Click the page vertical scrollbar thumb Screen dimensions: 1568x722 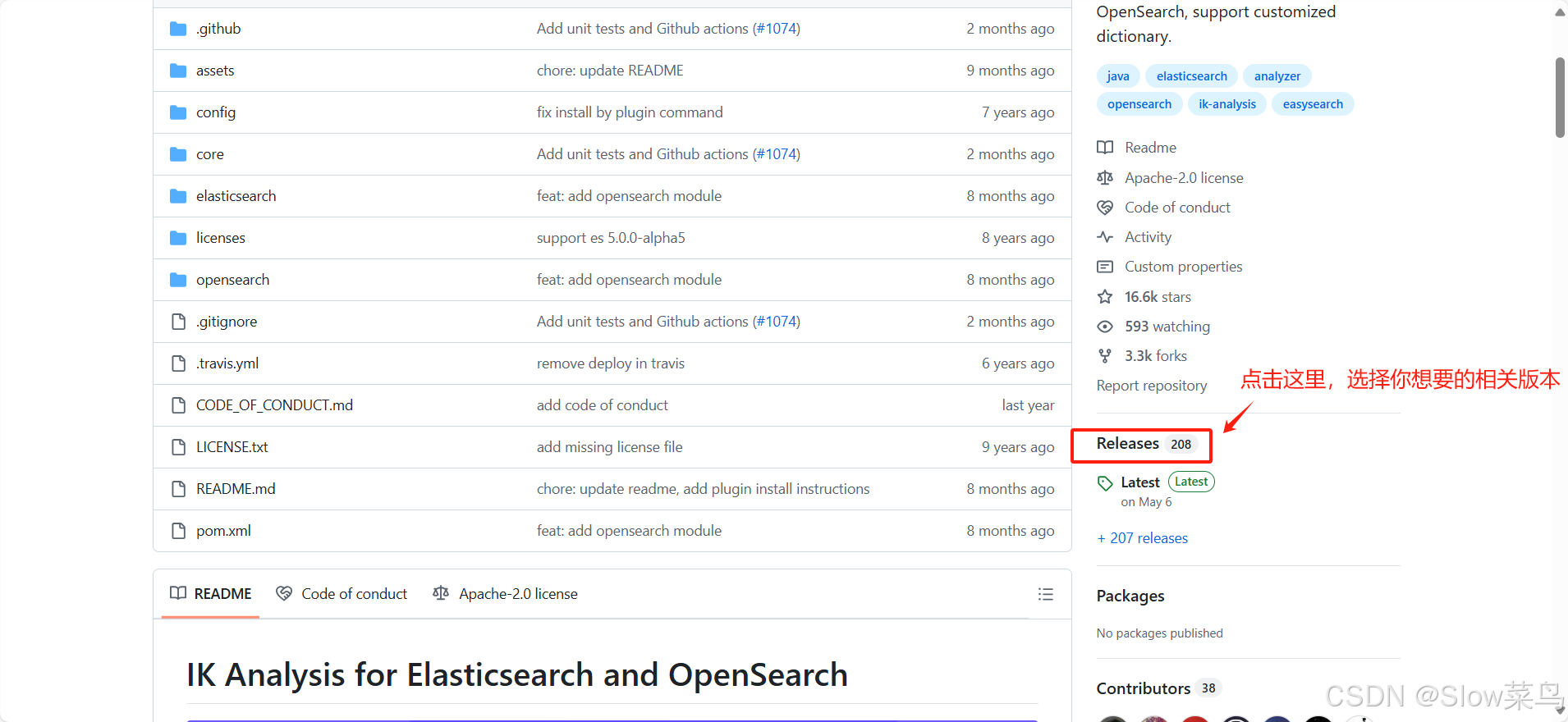(x=1560, y=97)
